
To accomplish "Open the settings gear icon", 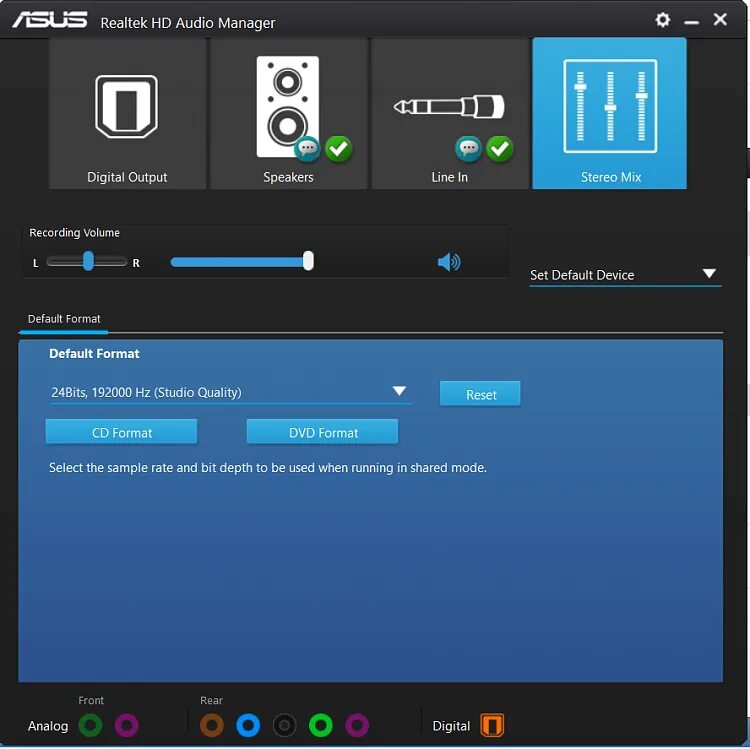I will coord(662,20).
